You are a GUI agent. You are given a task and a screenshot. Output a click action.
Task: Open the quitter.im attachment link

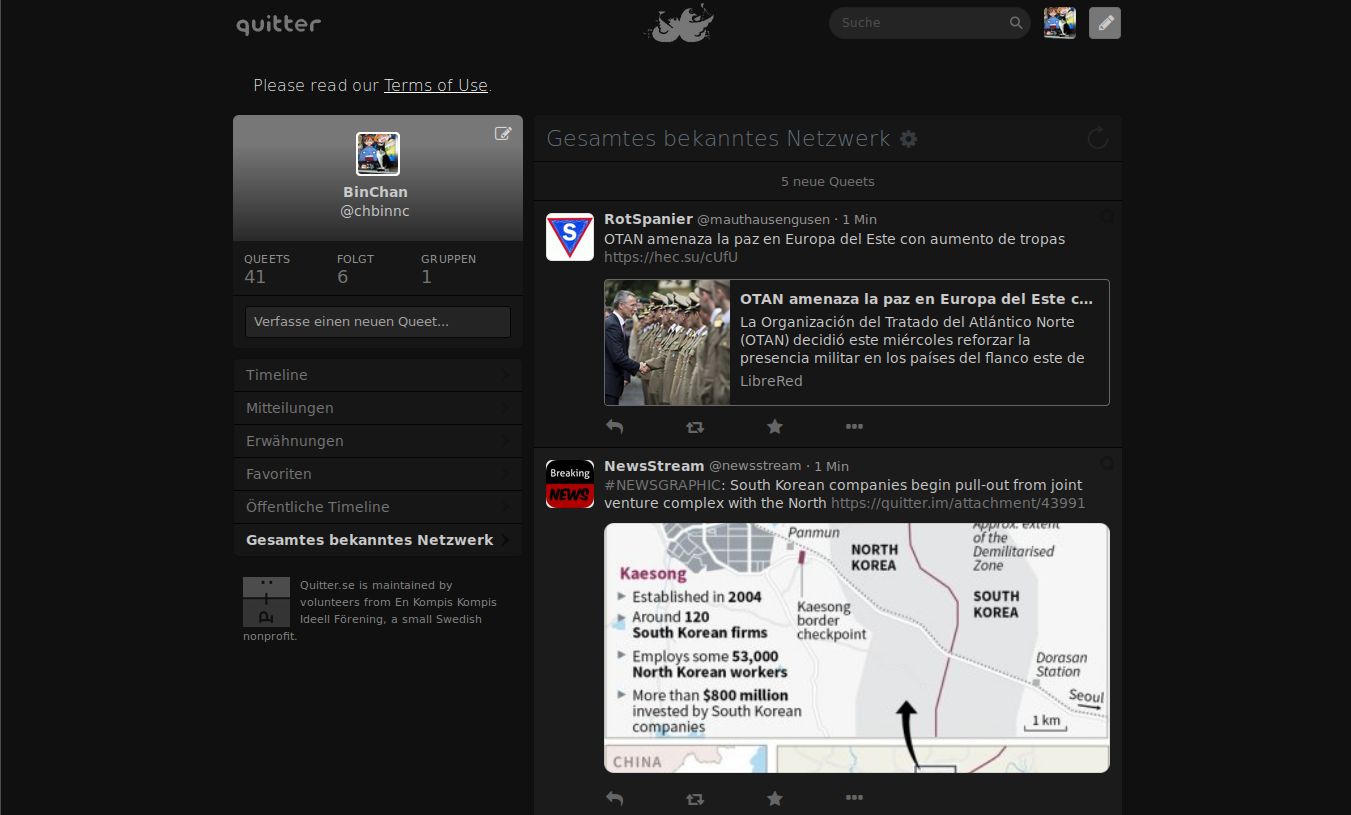click(958, 503)
